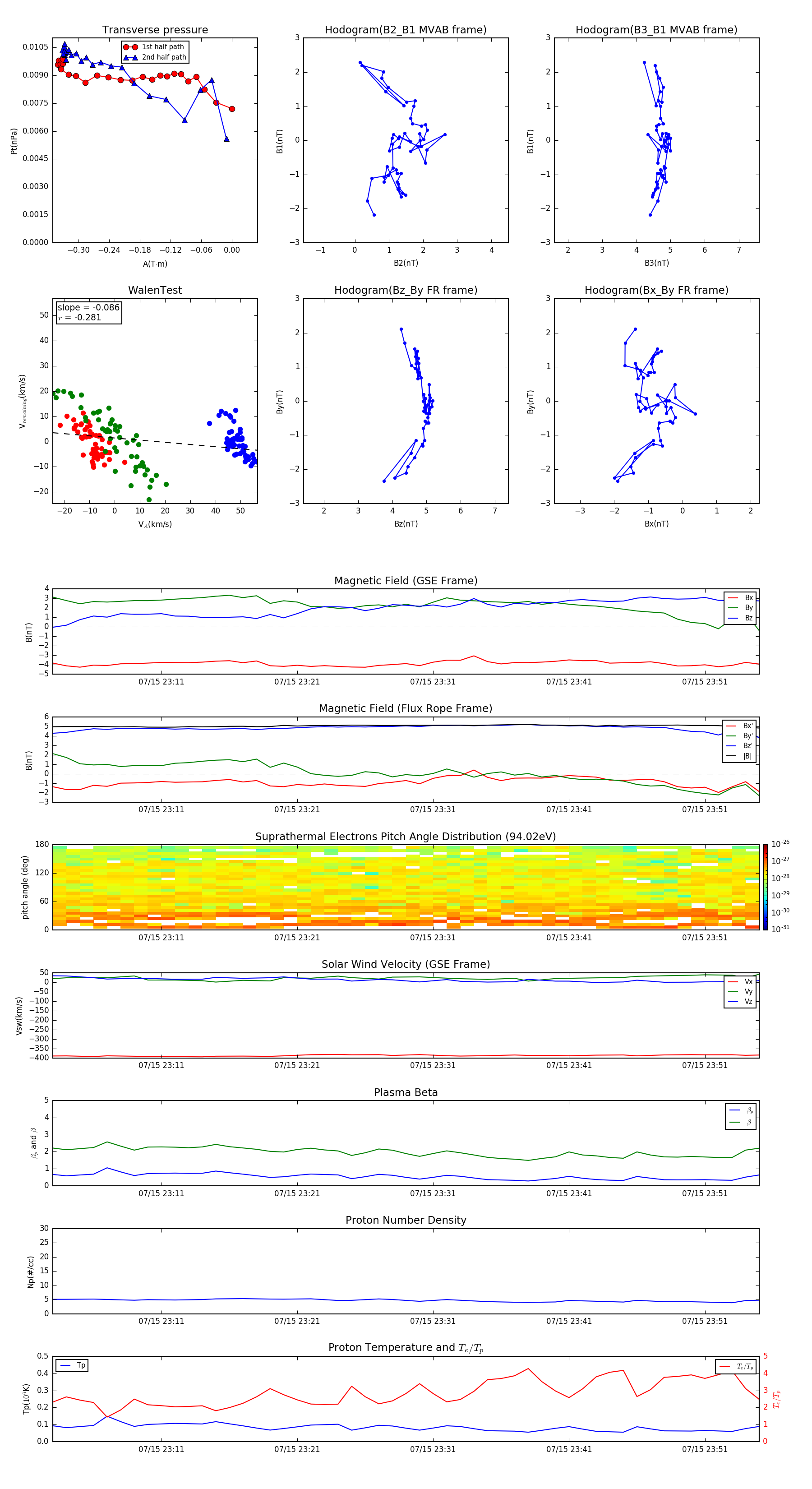Click the "βp and β" y-axis label

tap(33, 1143)
